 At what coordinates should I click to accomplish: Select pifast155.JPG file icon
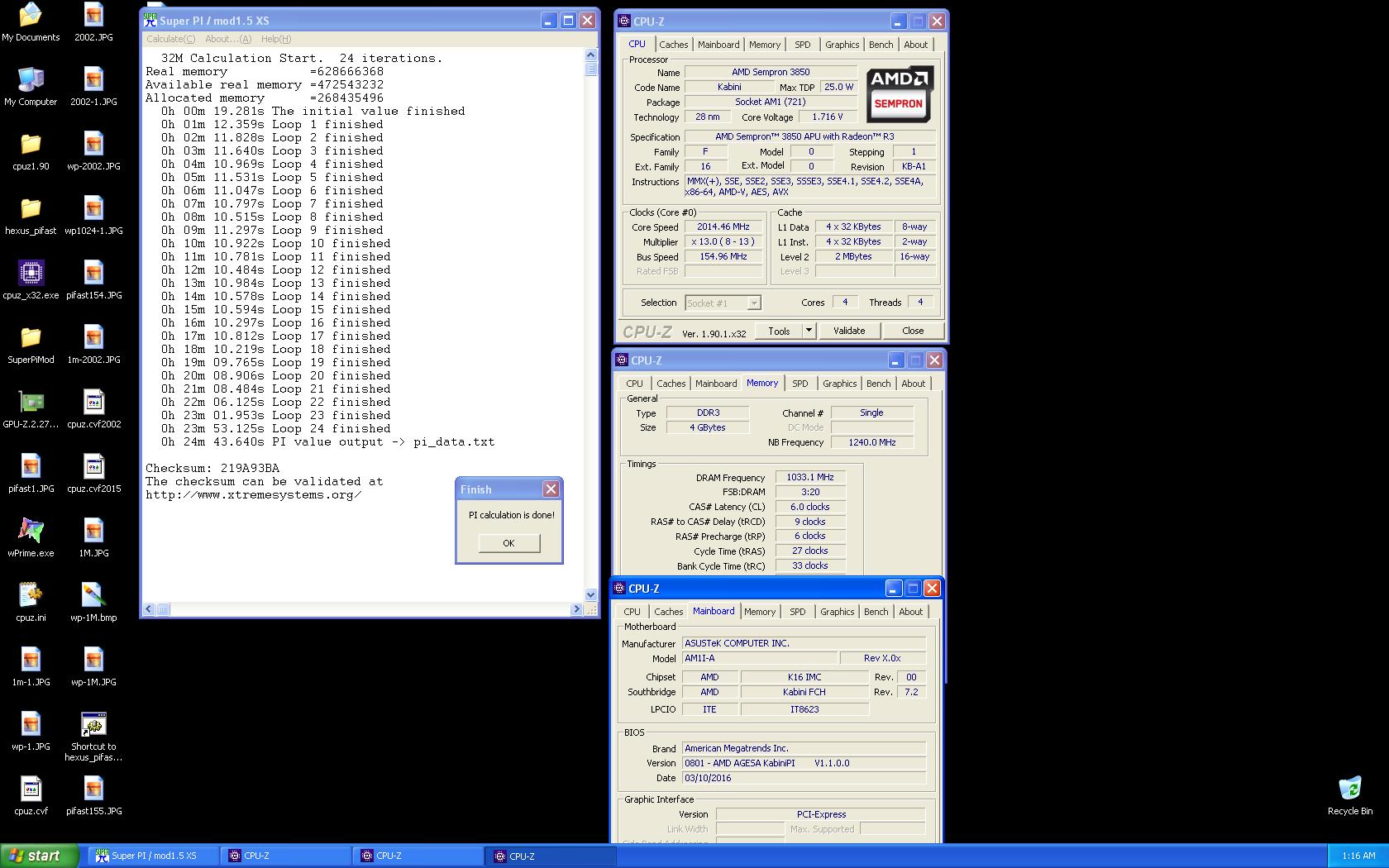coord(93,796)
